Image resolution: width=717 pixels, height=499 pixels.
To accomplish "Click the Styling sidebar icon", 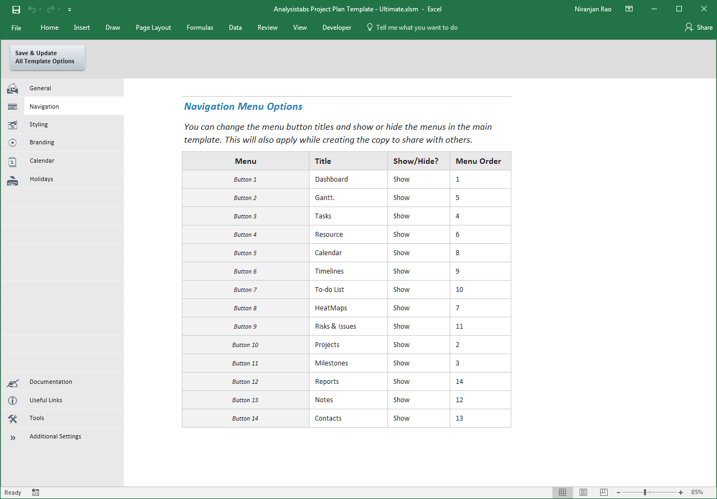I will pyautogui.click(x=12, y=124).
